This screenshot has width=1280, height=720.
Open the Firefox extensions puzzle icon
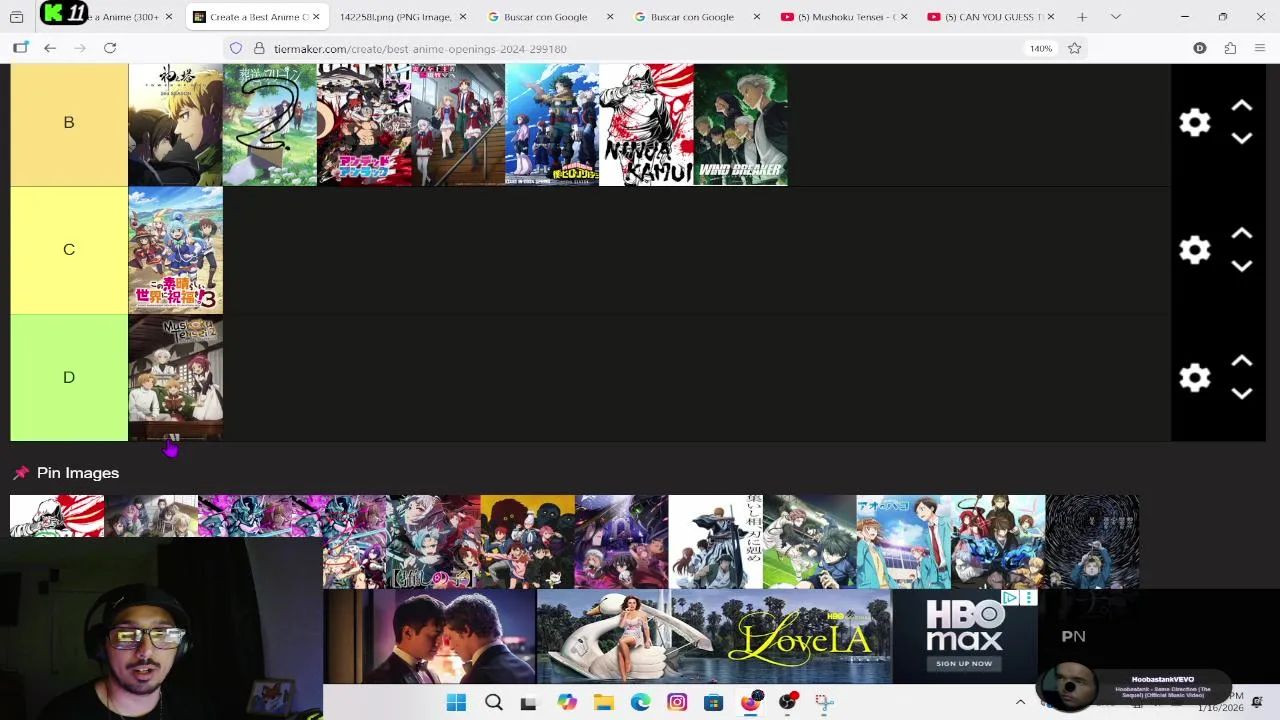pos(1230,48)
